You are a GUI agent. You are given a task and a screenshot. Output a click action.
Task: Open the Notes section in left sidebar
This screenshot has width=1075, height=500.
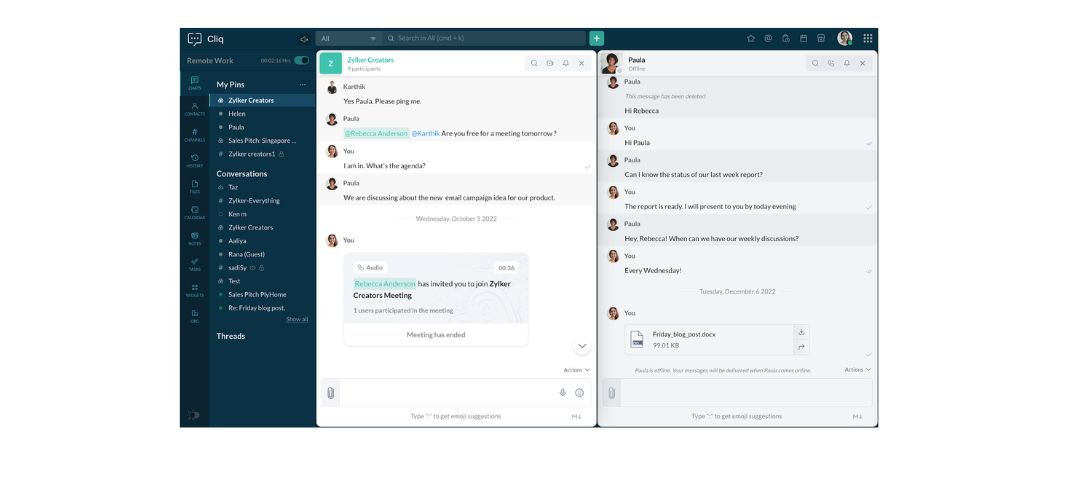[194, 237]
